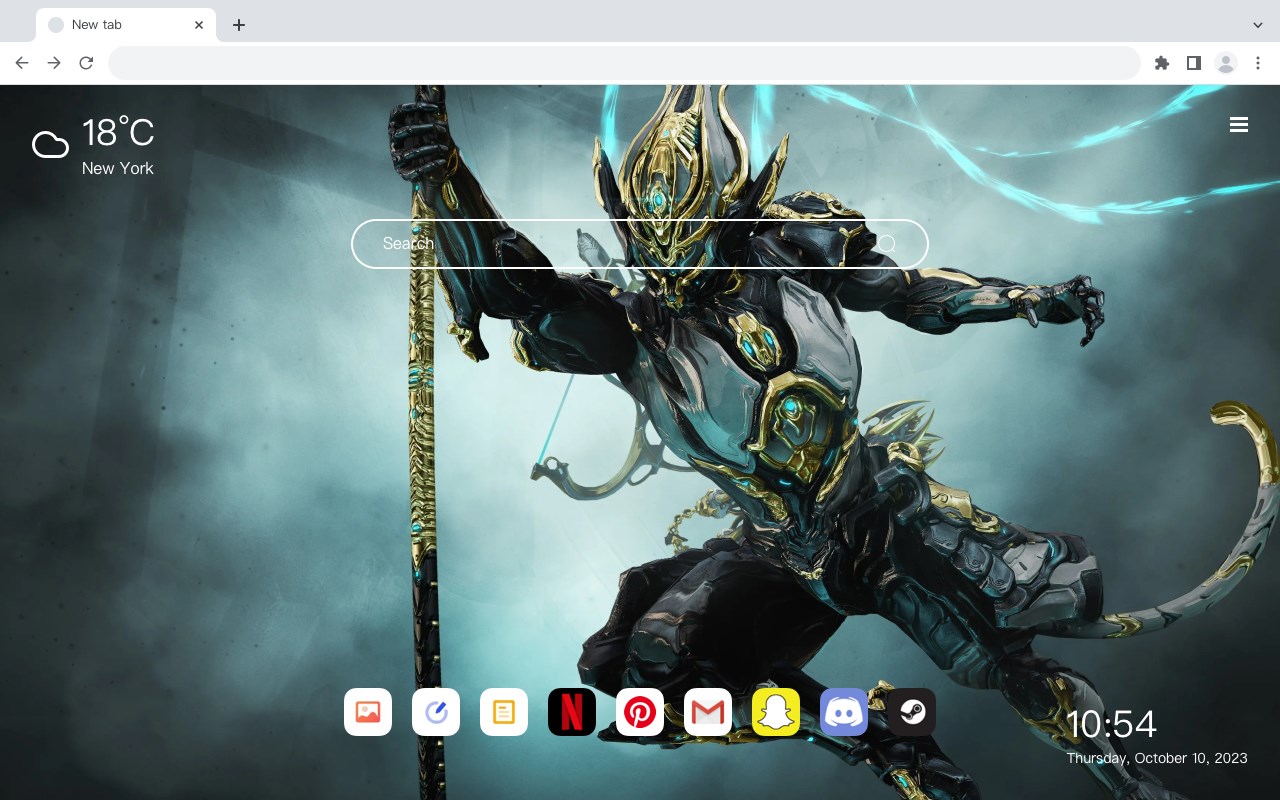Click the New York location label
Screen dimensions: 1280x800
[x=118, y=168]
